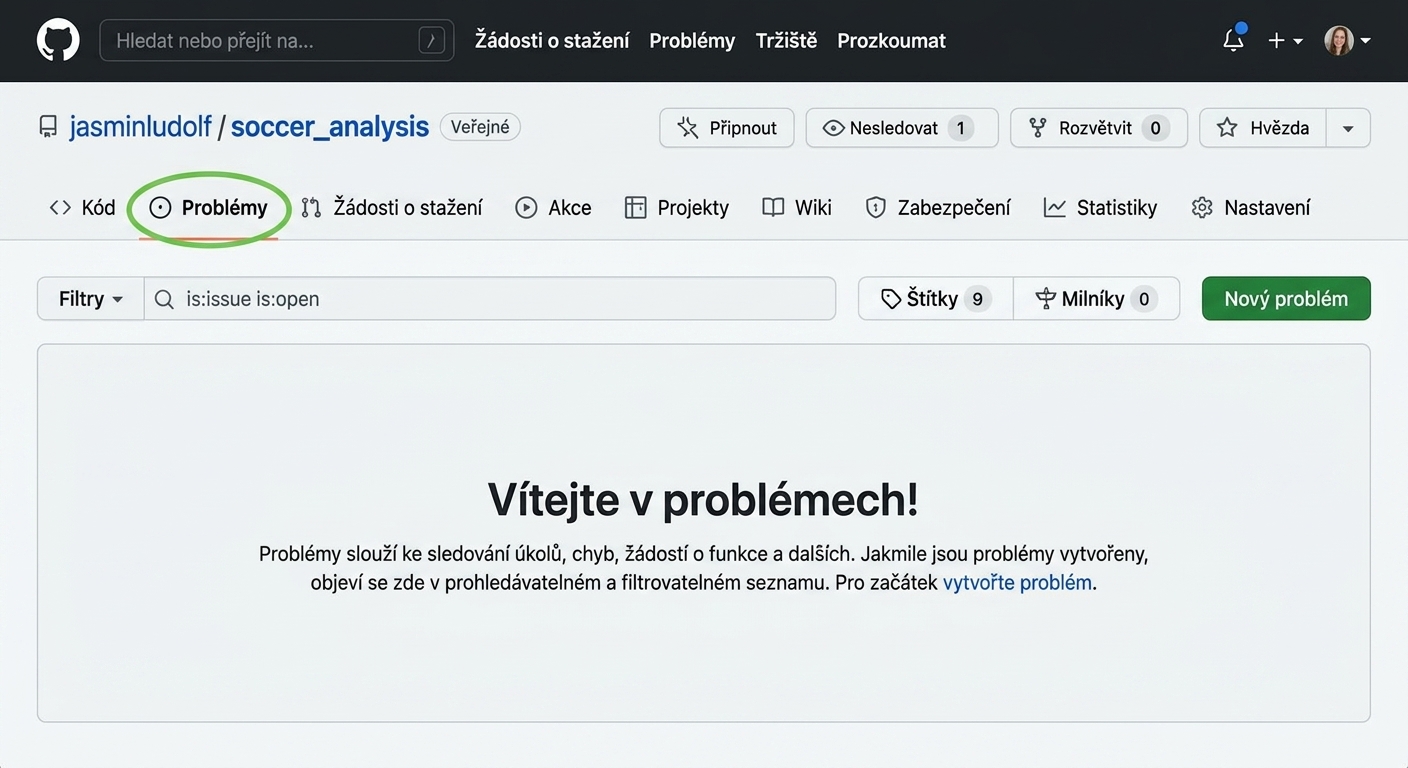Pin the repository with 'Připnout'
1408x768 pixels.
coord(727,128)
